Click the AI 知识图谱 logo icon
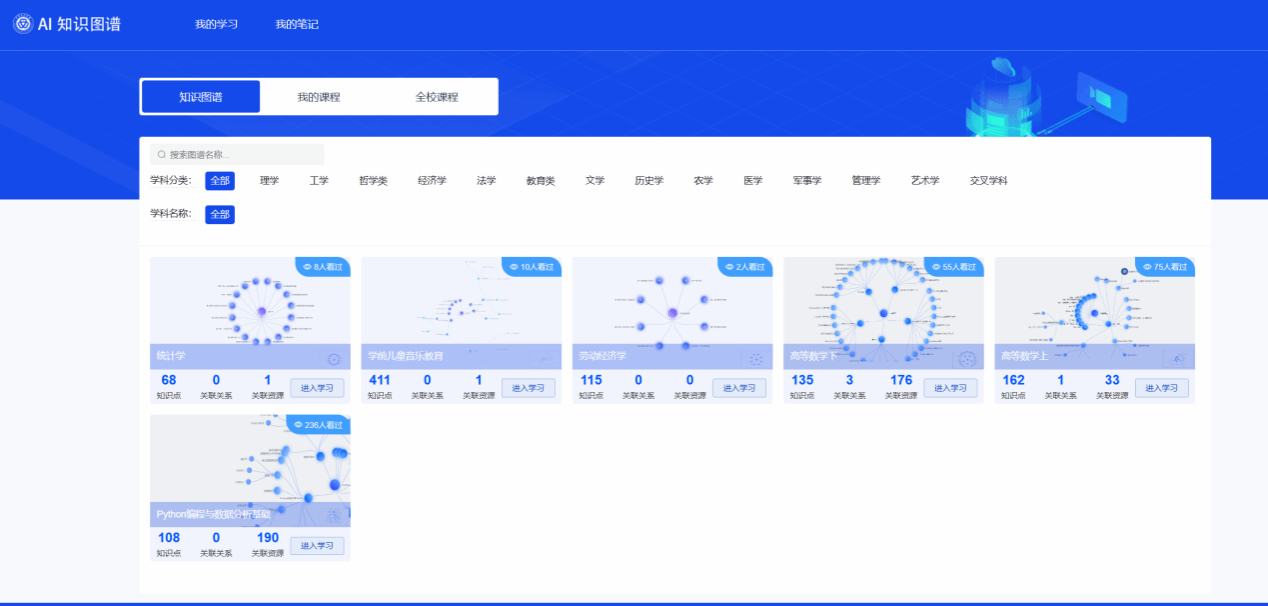 pos(22,24)
